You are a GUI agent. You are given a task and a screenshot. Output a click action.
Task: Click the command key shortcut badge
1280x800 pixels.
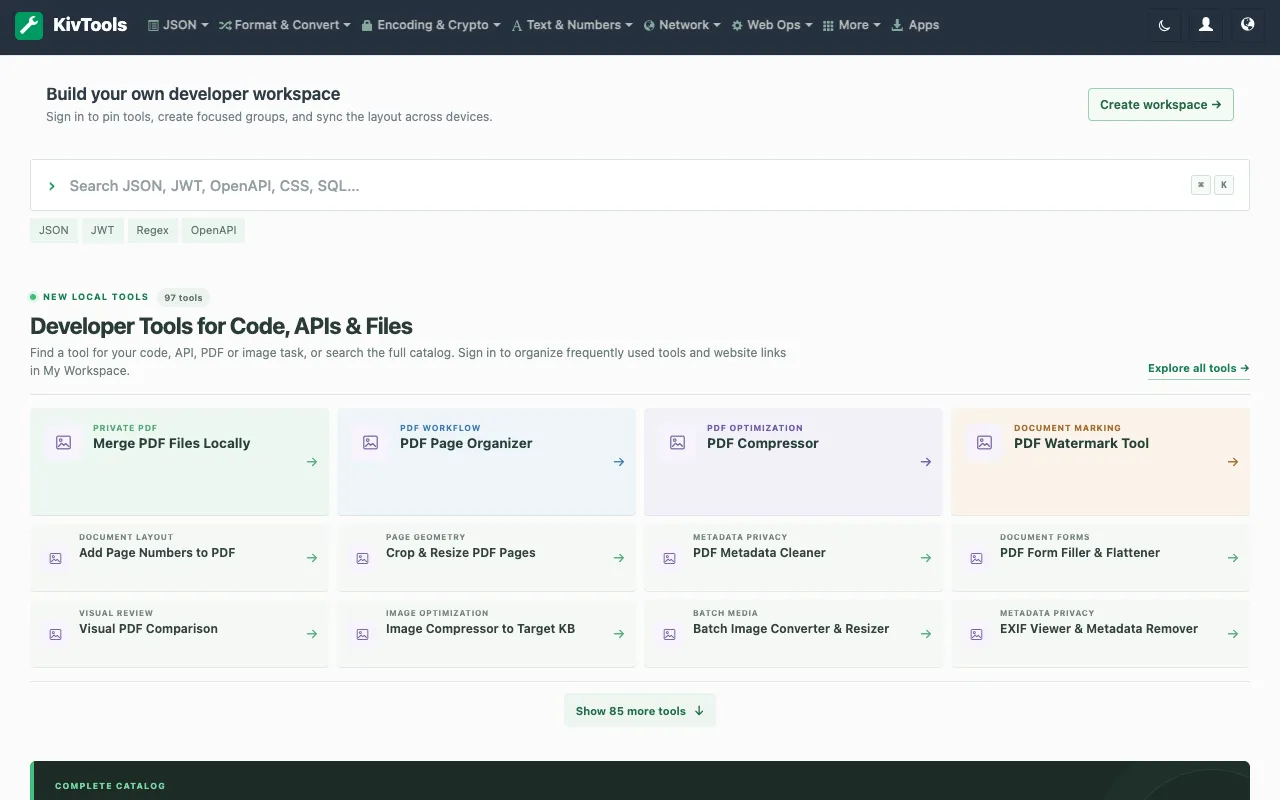1201,185
